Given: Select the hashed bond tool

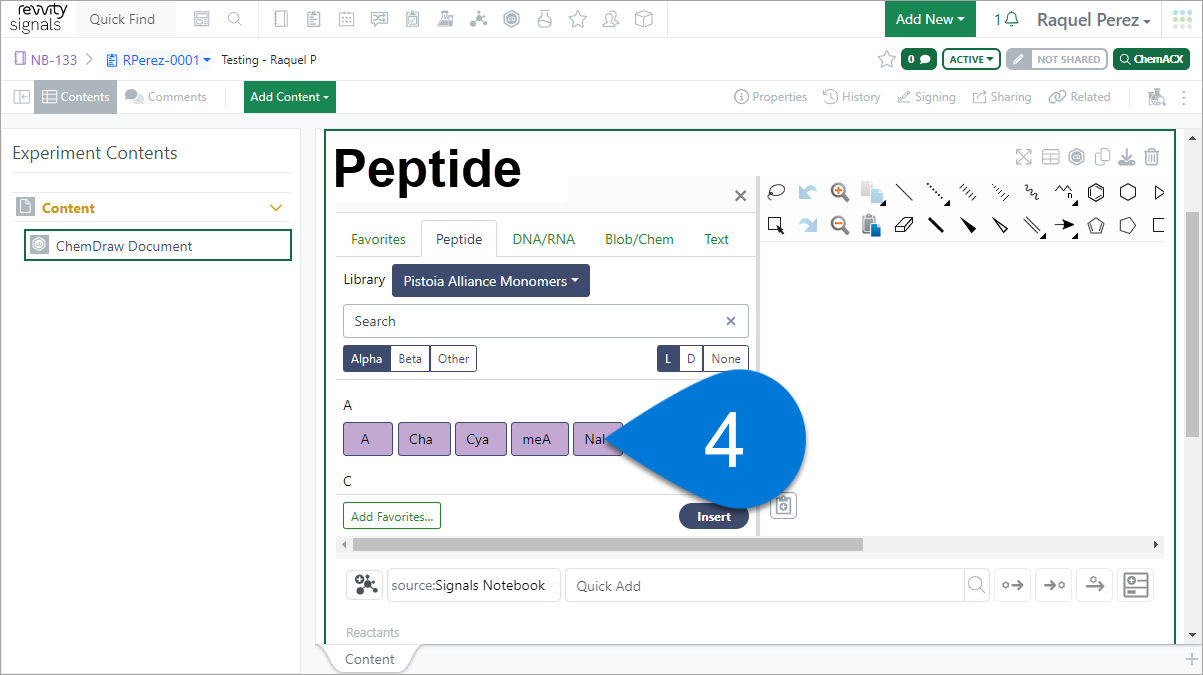Looking at the screenshot, I should [968, 192].
